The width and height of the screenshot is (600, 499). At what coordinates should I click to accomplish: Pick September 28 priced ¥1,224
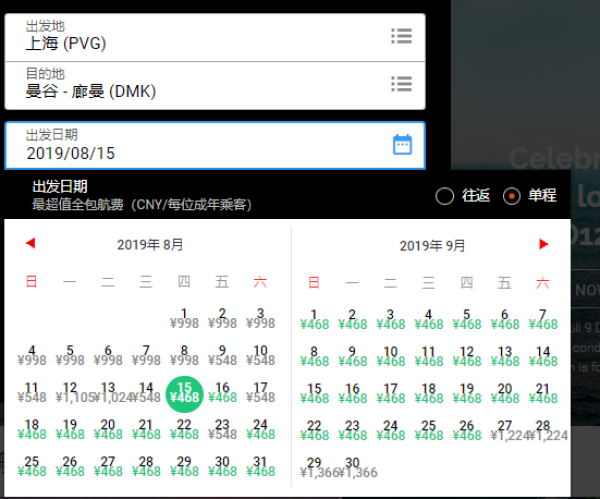point(547,431)
